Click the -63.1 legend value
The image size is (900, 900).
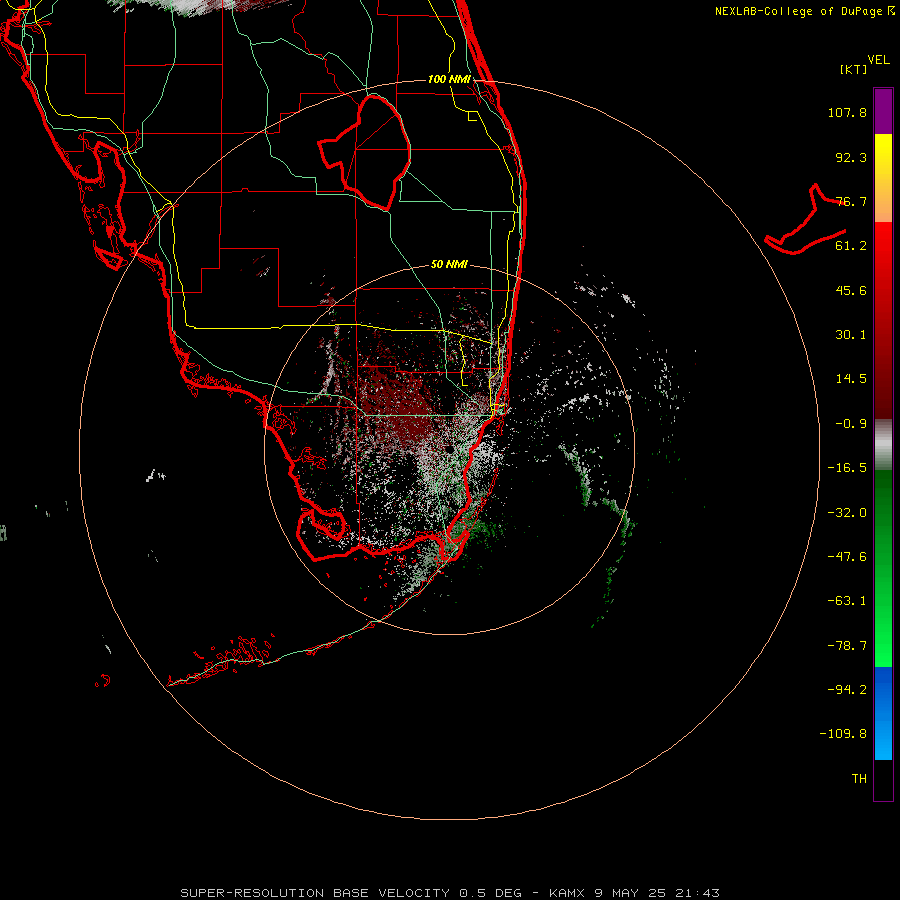point(847,601)
